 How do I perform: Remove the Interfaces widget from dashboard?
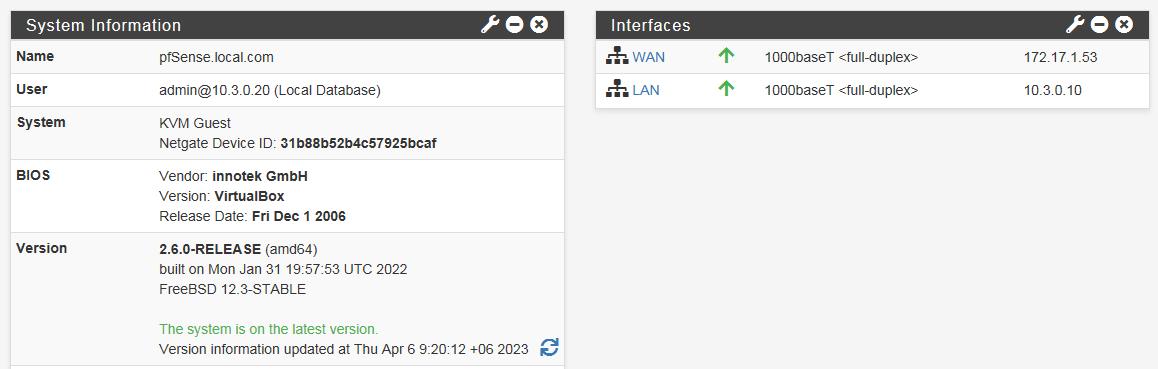click(x=1124, y=25)
